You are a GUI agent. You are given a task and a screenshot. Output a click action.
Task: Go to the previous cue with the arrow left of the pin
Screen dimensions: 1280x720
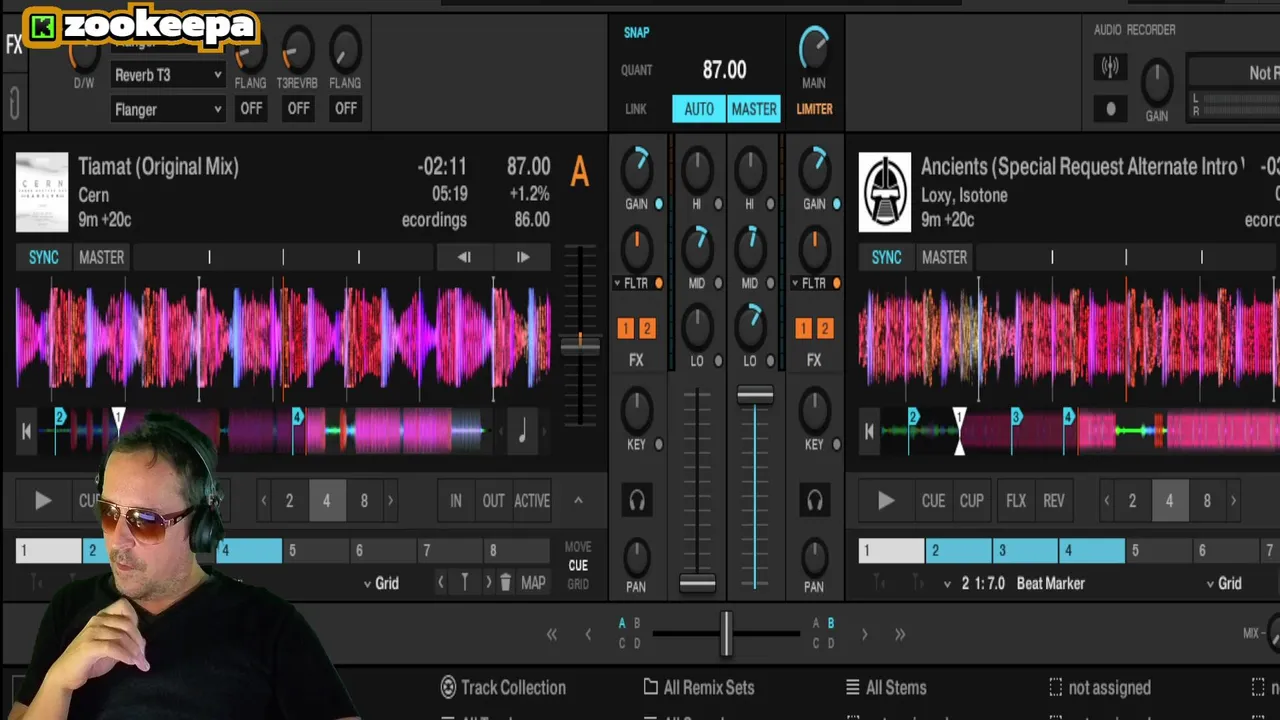(441, 583)
